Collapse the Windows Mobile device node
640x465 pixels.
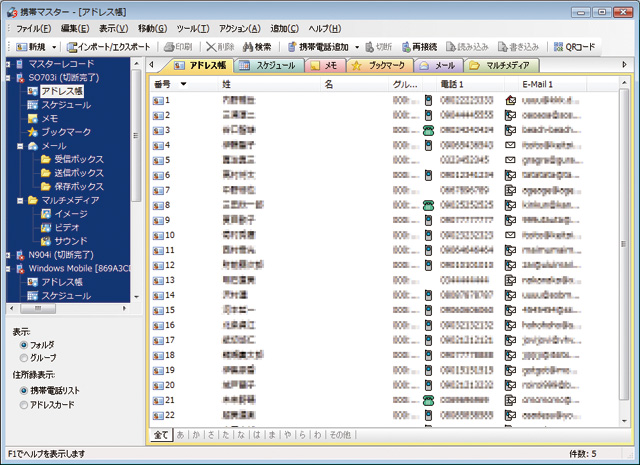point(8,269)
